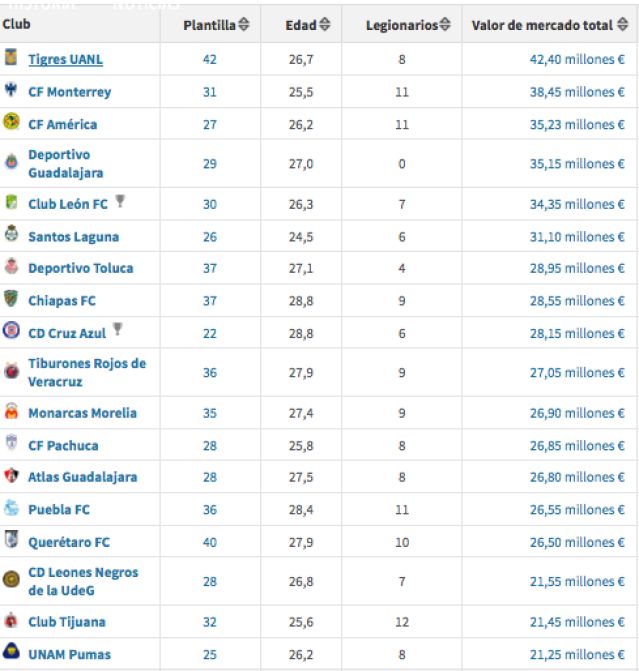This screenshot has width=639, height=671.
Task: Open the Querétaro FC club page
Action: pos(69,542)
